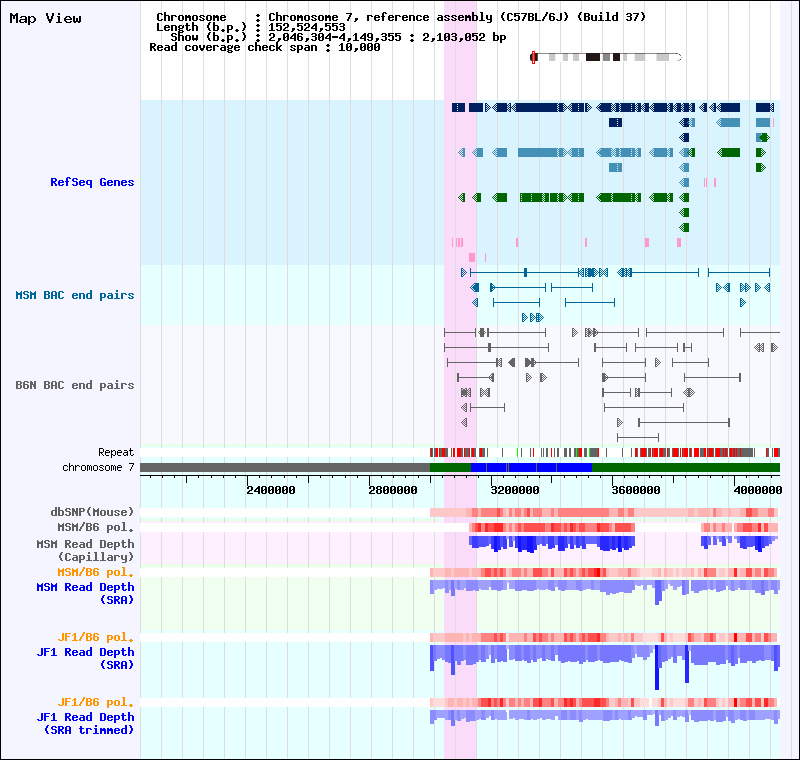
Task: Click the deep JF1 Read Depth (SRA) spike
Action: pos(657,667)
